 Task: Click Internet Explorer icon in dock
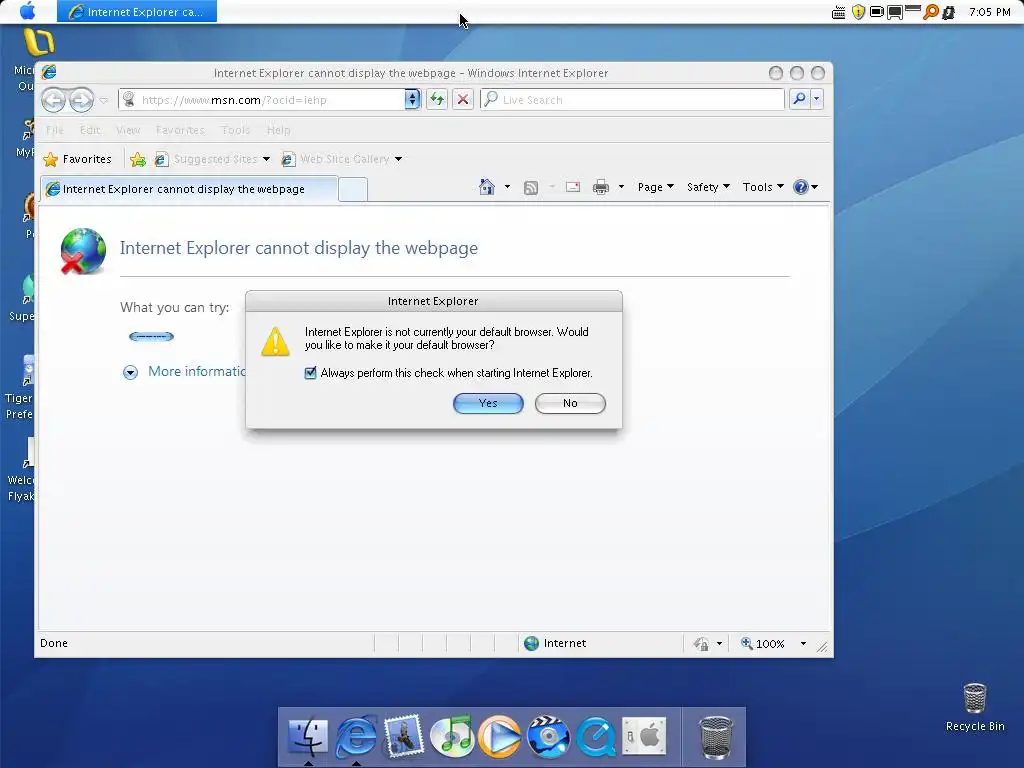(x=356, y=737)
